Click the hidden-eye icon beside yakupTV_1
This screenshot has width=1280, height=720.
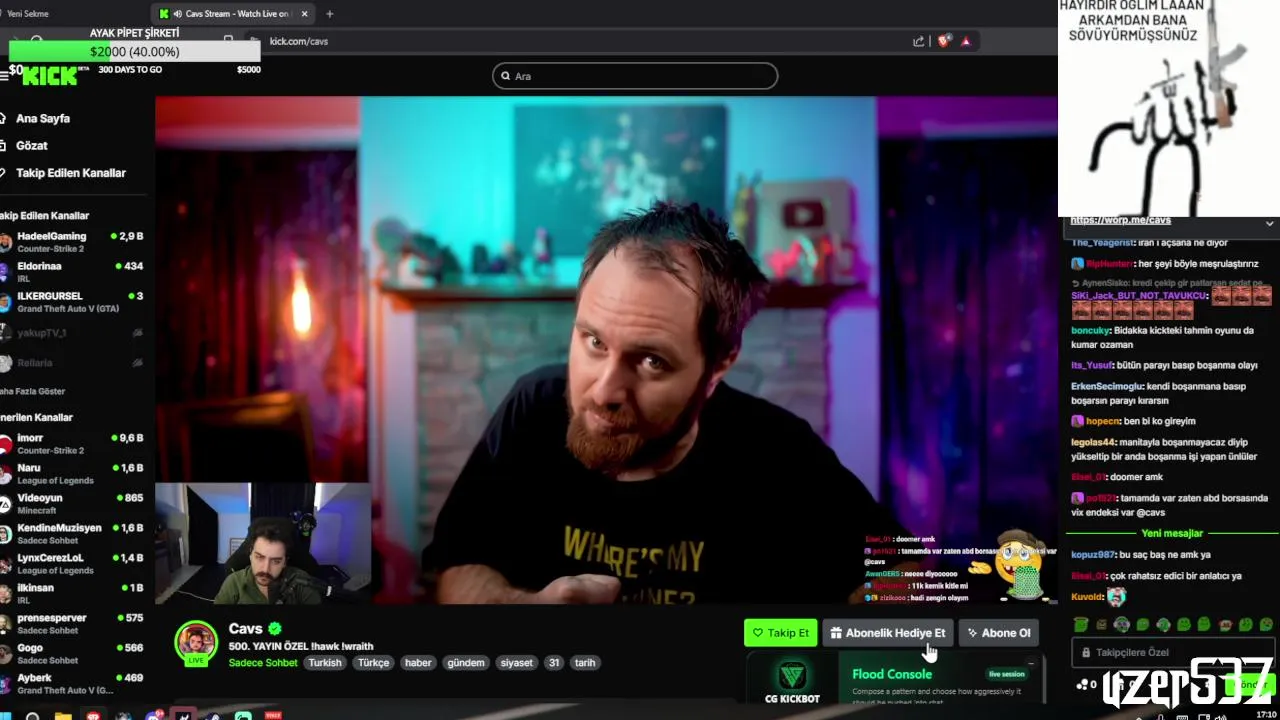point(138,333)
